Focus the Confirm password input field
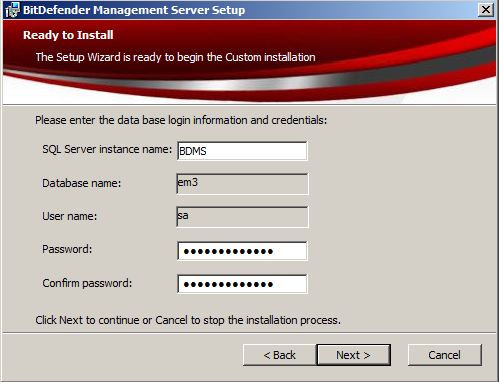 [242, 284]
